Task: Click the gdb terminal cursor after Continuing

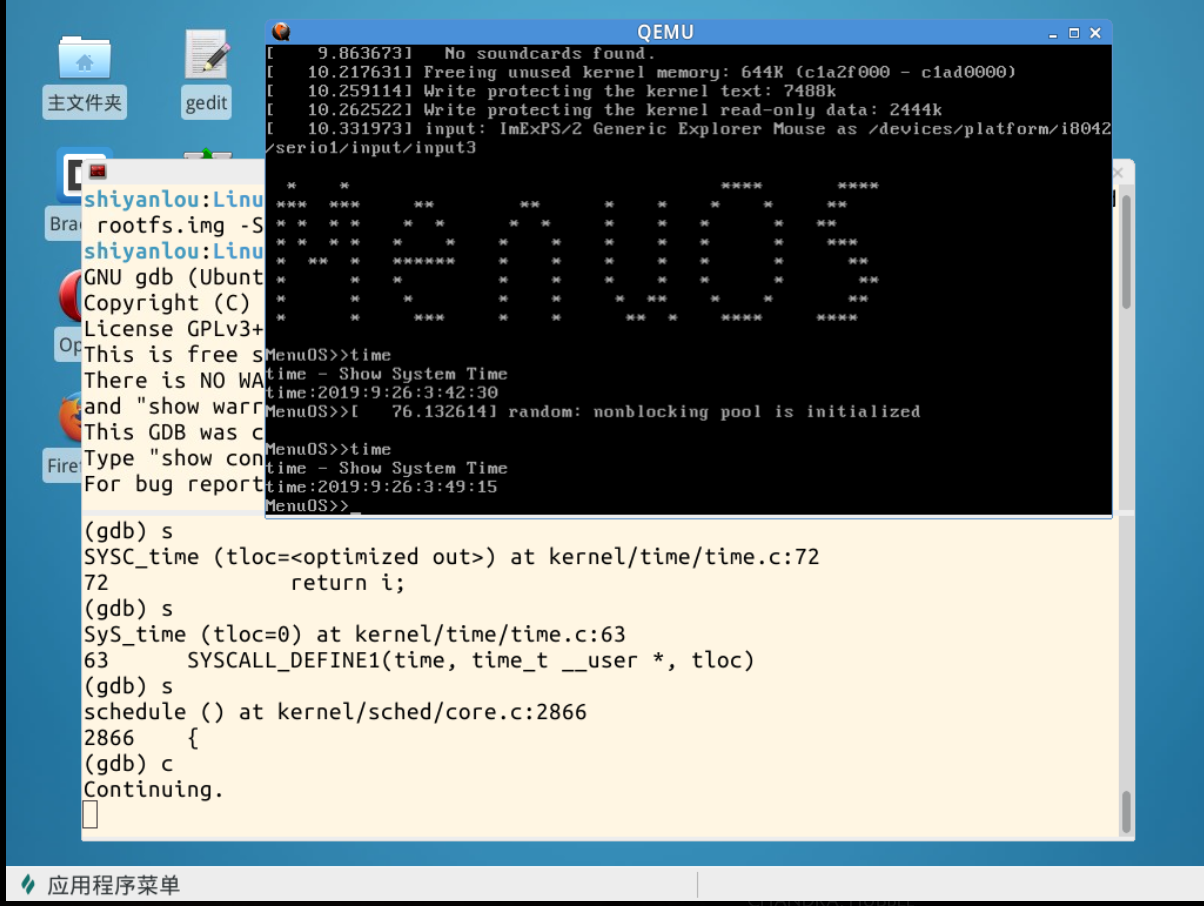Action: click(91, 815)
